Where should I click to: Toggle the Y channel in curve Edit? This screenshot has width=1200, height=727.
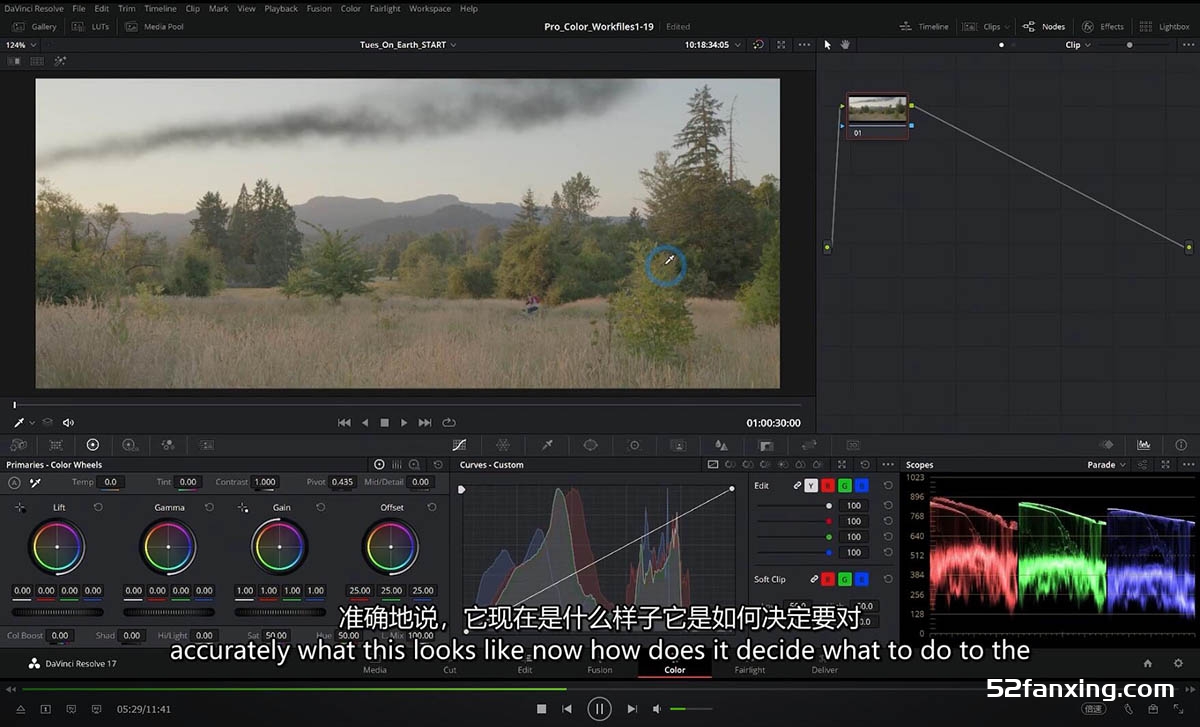(x=811, y=486)
